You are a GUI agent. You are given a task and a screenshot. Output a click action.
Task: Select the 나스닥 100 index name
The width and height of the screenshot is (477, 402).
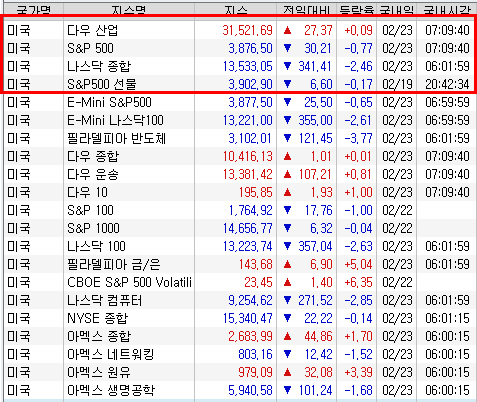click(96, 246)
